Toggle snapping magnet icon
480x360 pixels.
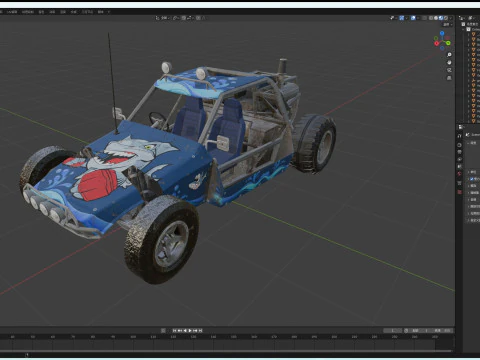point(184,18)
